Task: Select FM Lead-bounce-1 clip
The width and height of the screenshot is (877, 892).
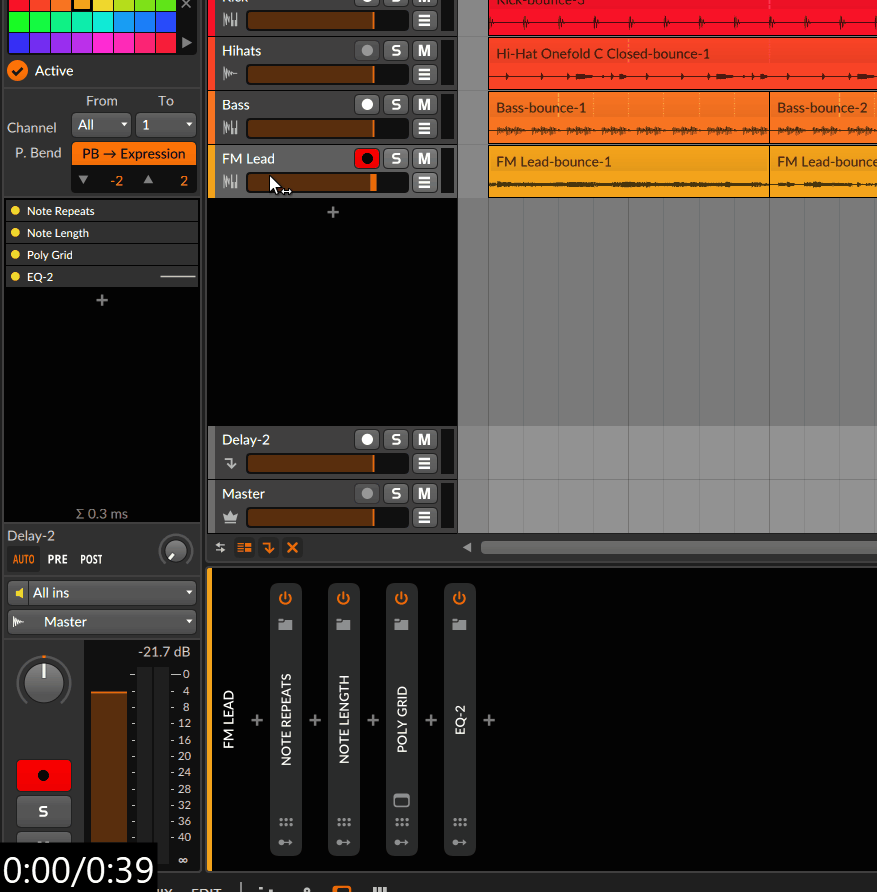Action: point(628,171)
